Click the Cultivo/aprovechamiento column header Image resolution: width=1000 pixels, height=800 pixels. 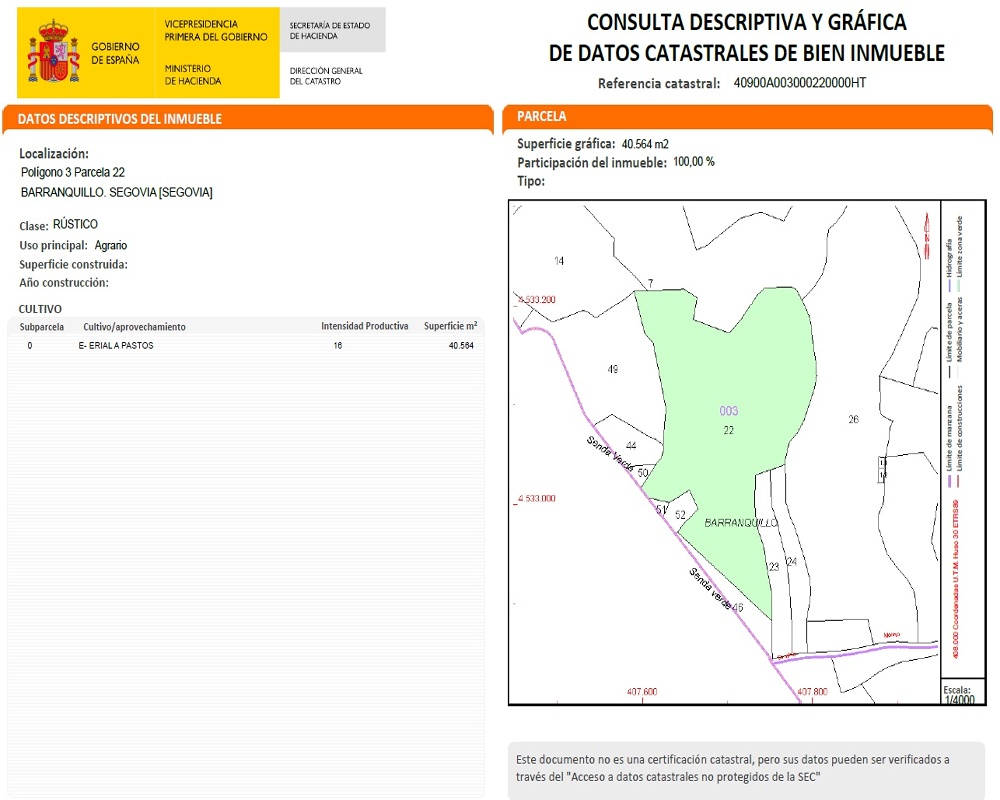point(134,327)
